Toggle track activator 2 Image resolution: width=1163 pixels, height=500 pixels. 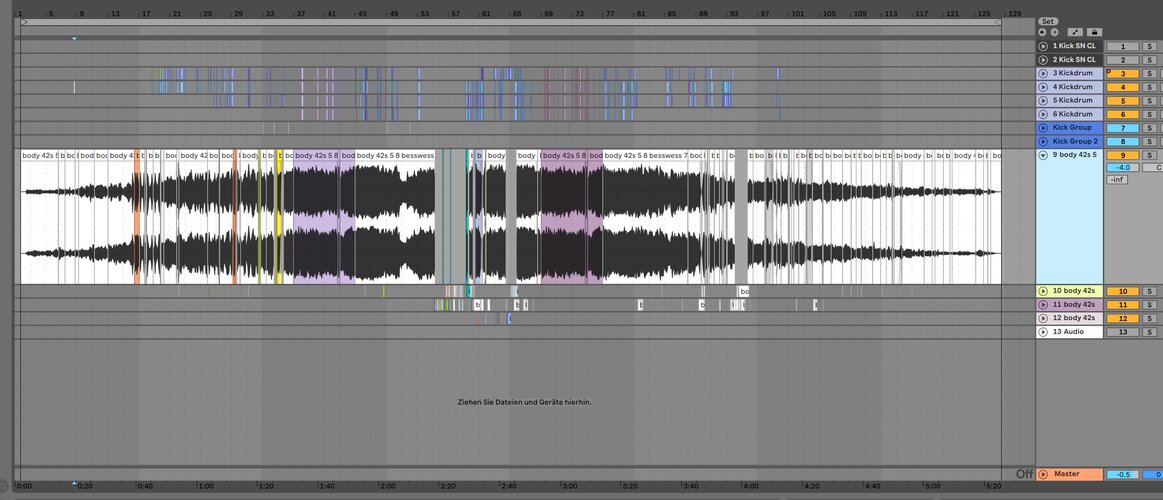tap(1122, 60)
